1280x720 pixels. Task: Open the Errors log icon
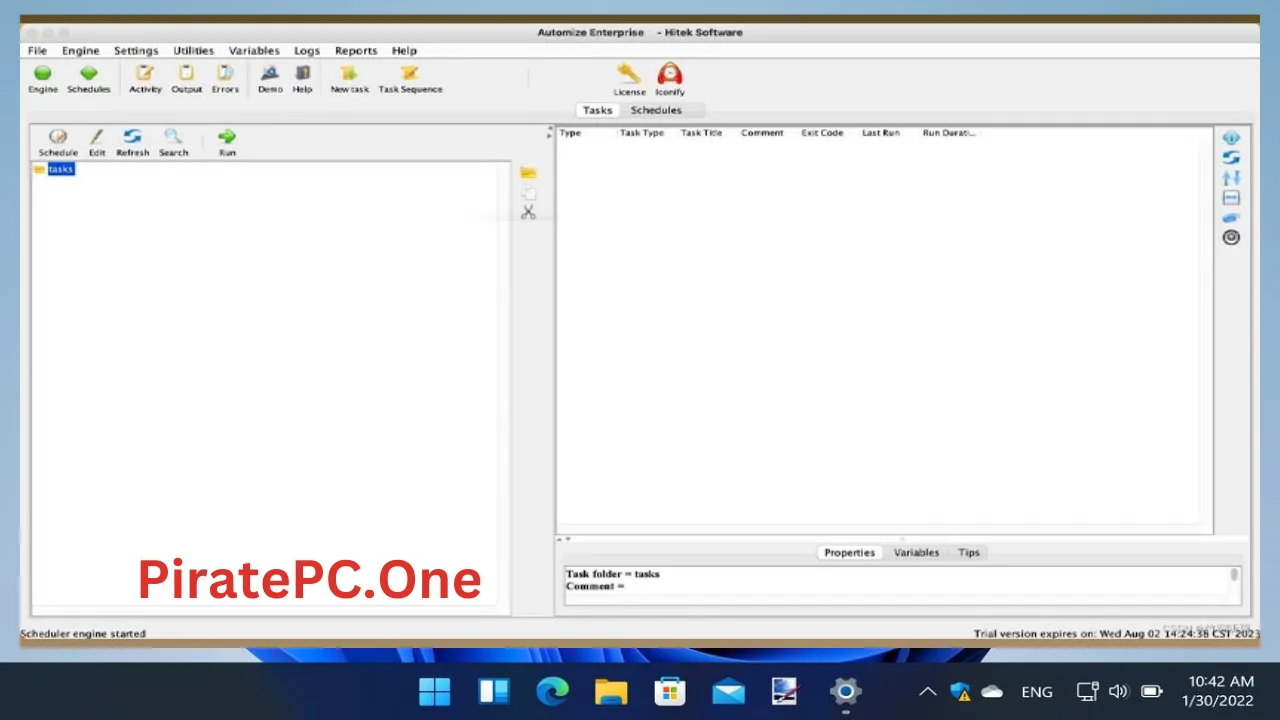pyautogui.click(x=225, y=73)
